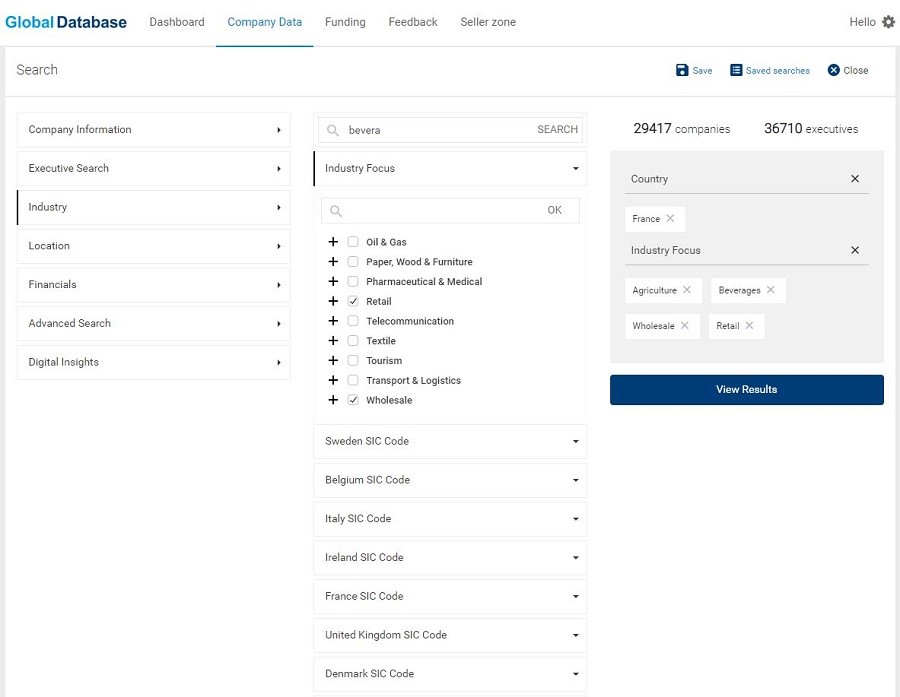This screenshot has height=697, width=900.
Task: Collapse the Industry Focus dropdown
Action: pyautogui.click(x=450, y=169)
